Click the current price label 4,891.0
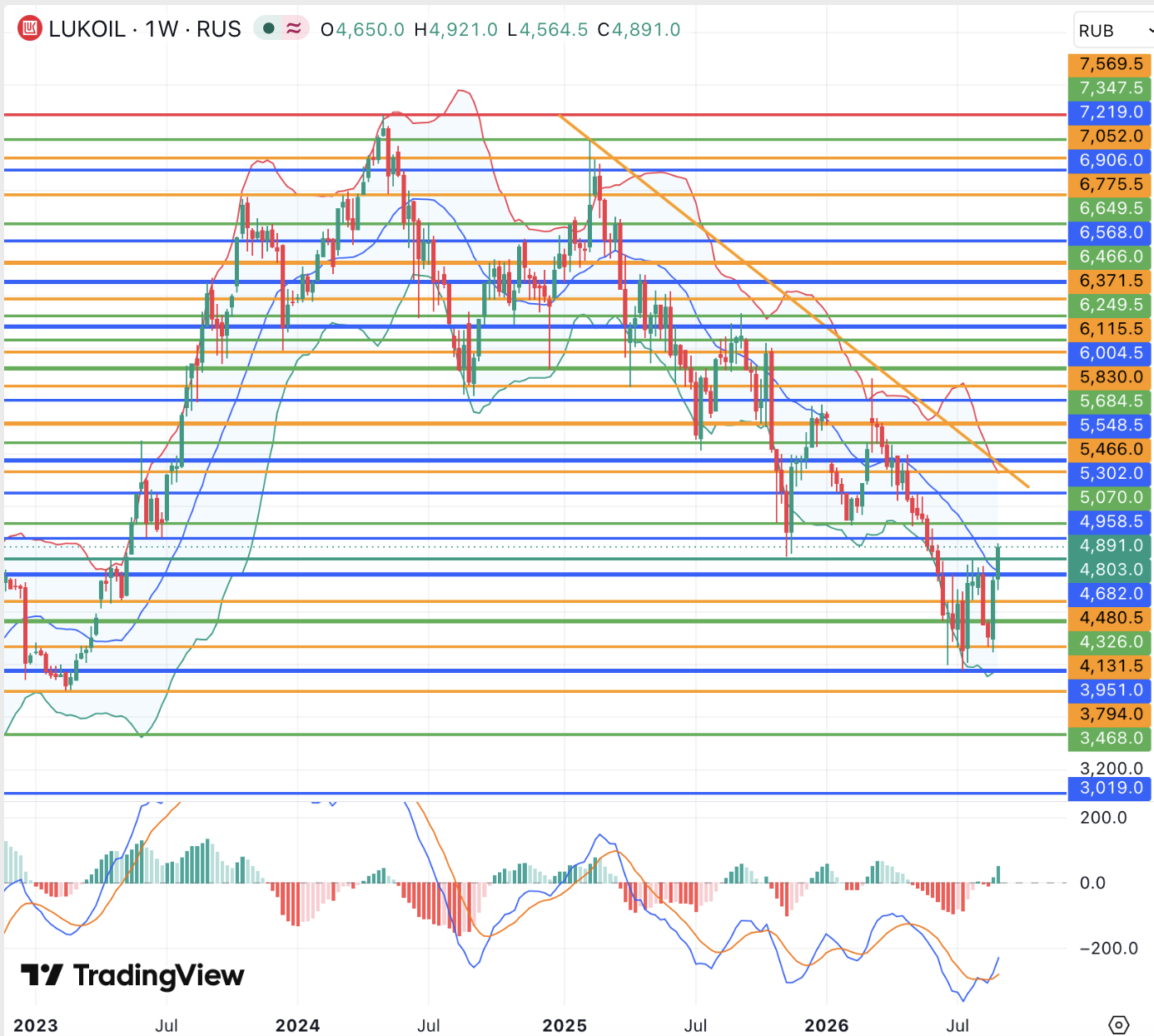The height and width of the screenshot is (1036, 1154). [1110, 547]
